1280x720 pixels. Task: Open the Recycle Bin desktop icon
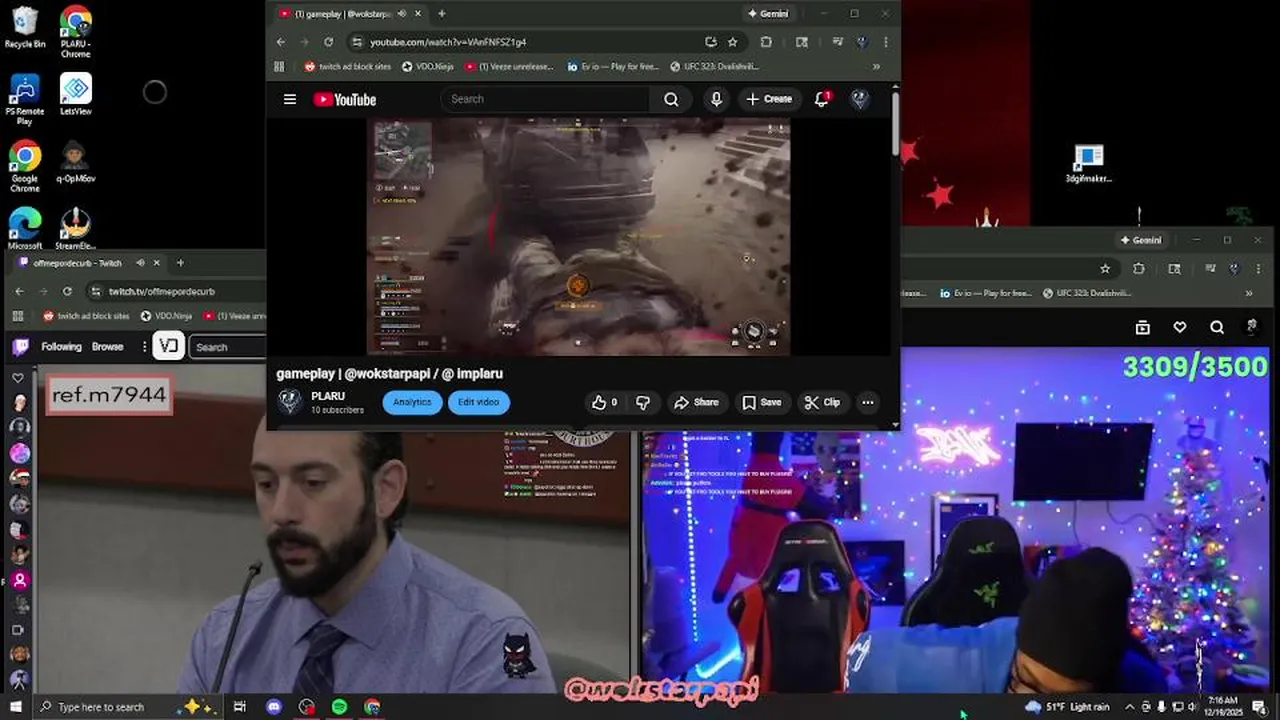pyautogui.click(x=25, y=26)
